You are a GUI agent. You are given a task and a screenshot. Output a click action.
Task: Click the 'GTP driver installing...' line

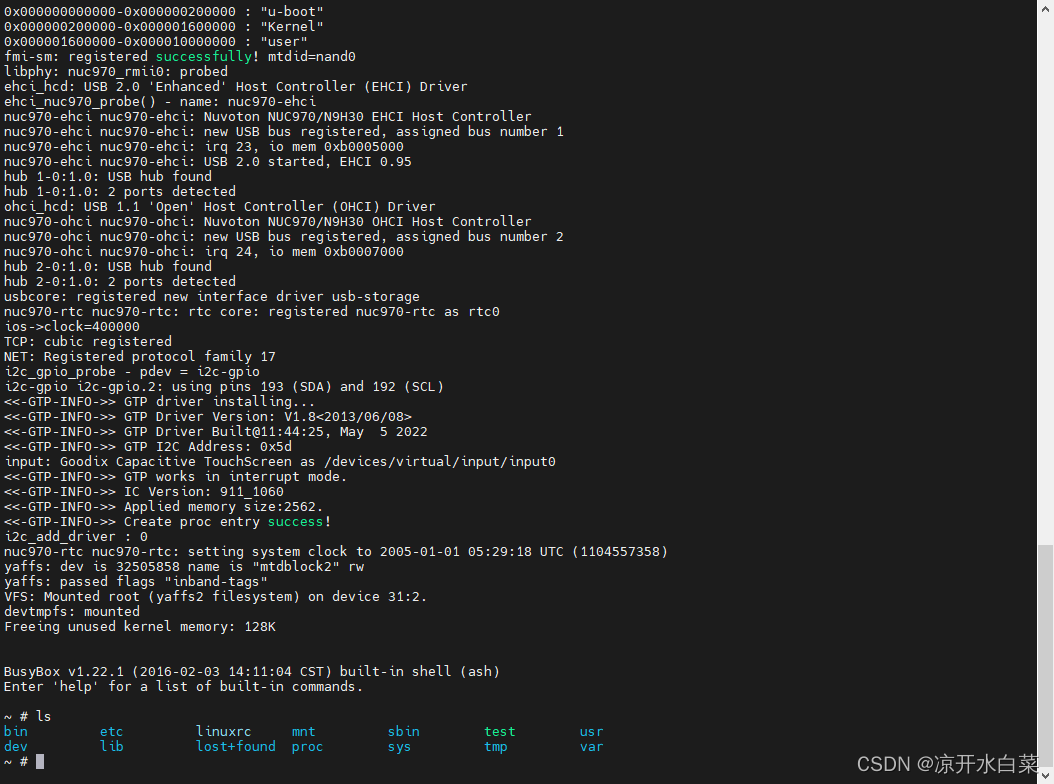click(x=159, y=401)
